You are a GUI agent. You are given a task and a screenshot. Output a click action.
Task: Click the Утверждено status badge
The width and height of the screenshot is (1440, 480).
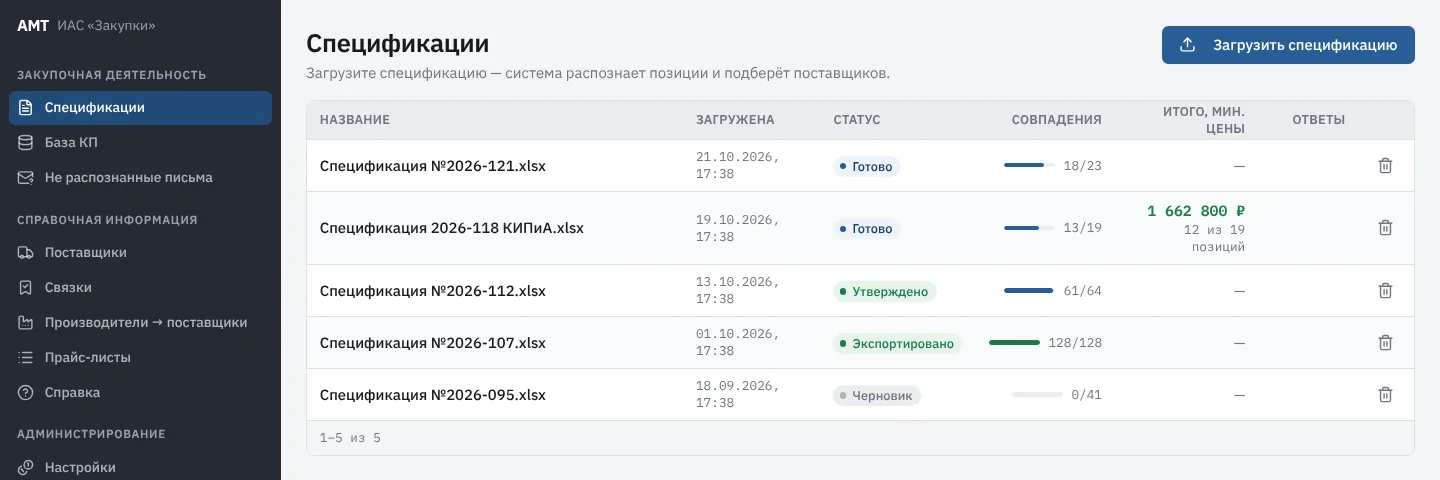[x=885, y=292]
